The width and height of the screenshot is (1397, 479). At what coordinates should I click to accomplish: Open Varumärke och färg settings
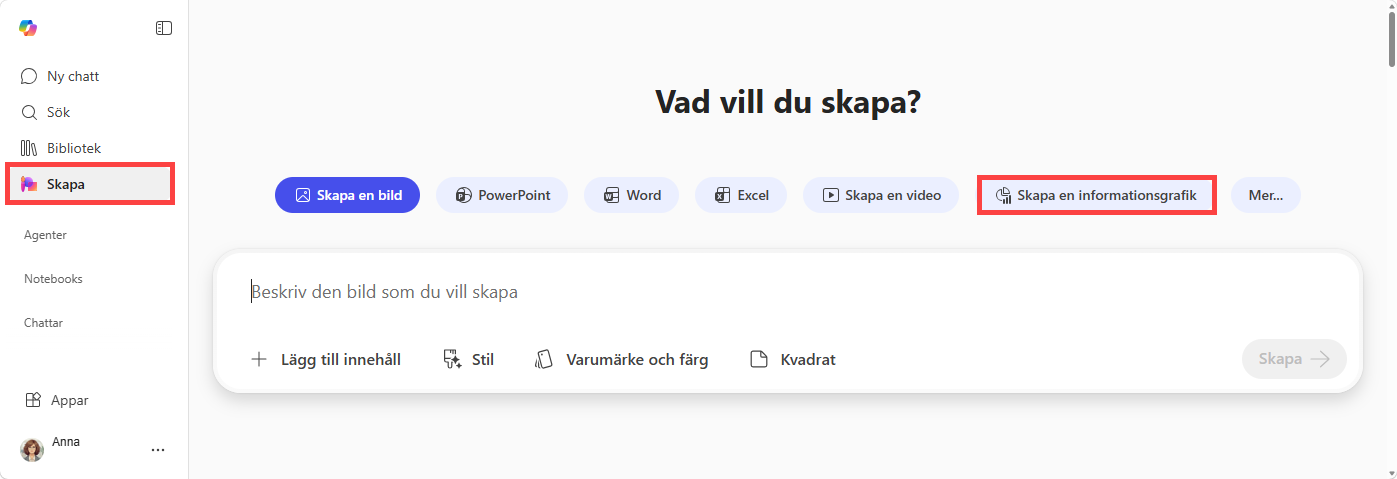tap(622, 359)
